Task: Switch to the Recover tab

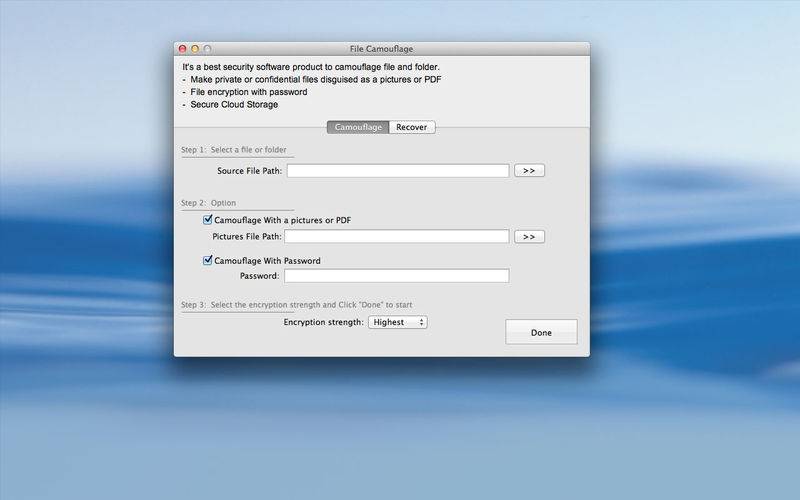Action: tap(412, 127)
